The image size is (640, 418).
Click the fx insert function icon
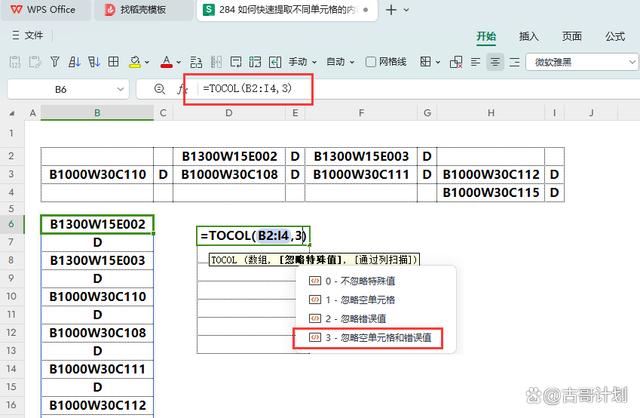click(181, 89)
